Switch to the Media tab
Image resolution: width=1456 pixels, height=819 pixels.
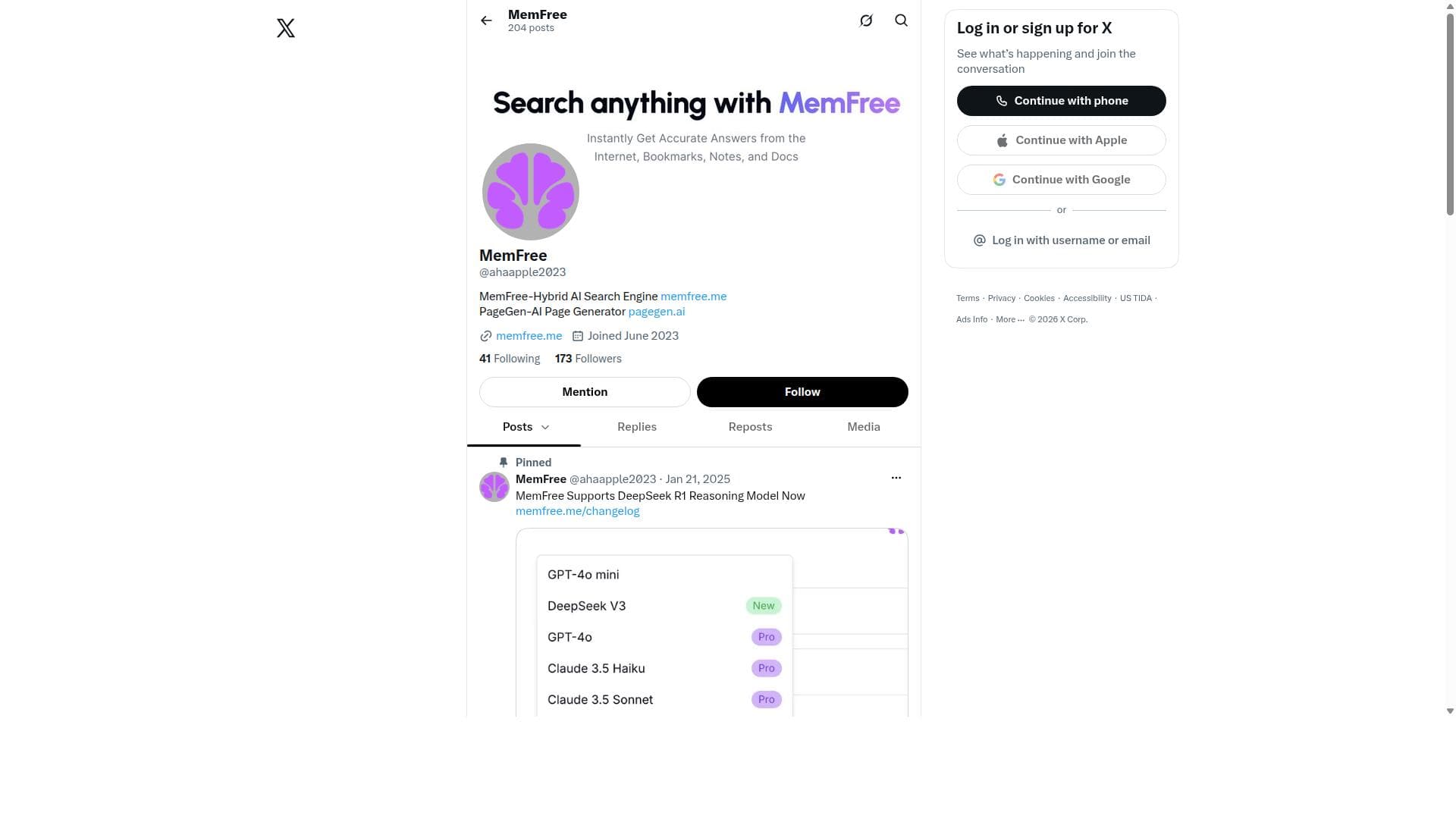864,427
